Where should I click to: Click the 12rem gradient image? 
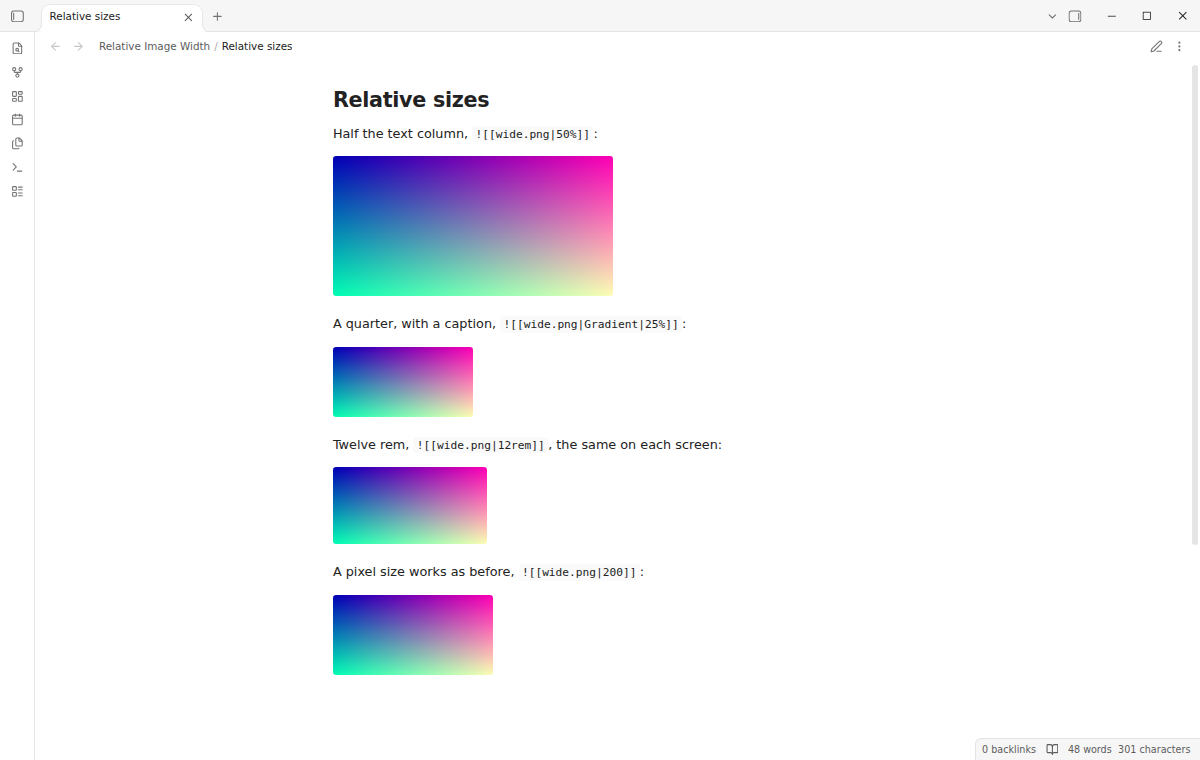410,506
